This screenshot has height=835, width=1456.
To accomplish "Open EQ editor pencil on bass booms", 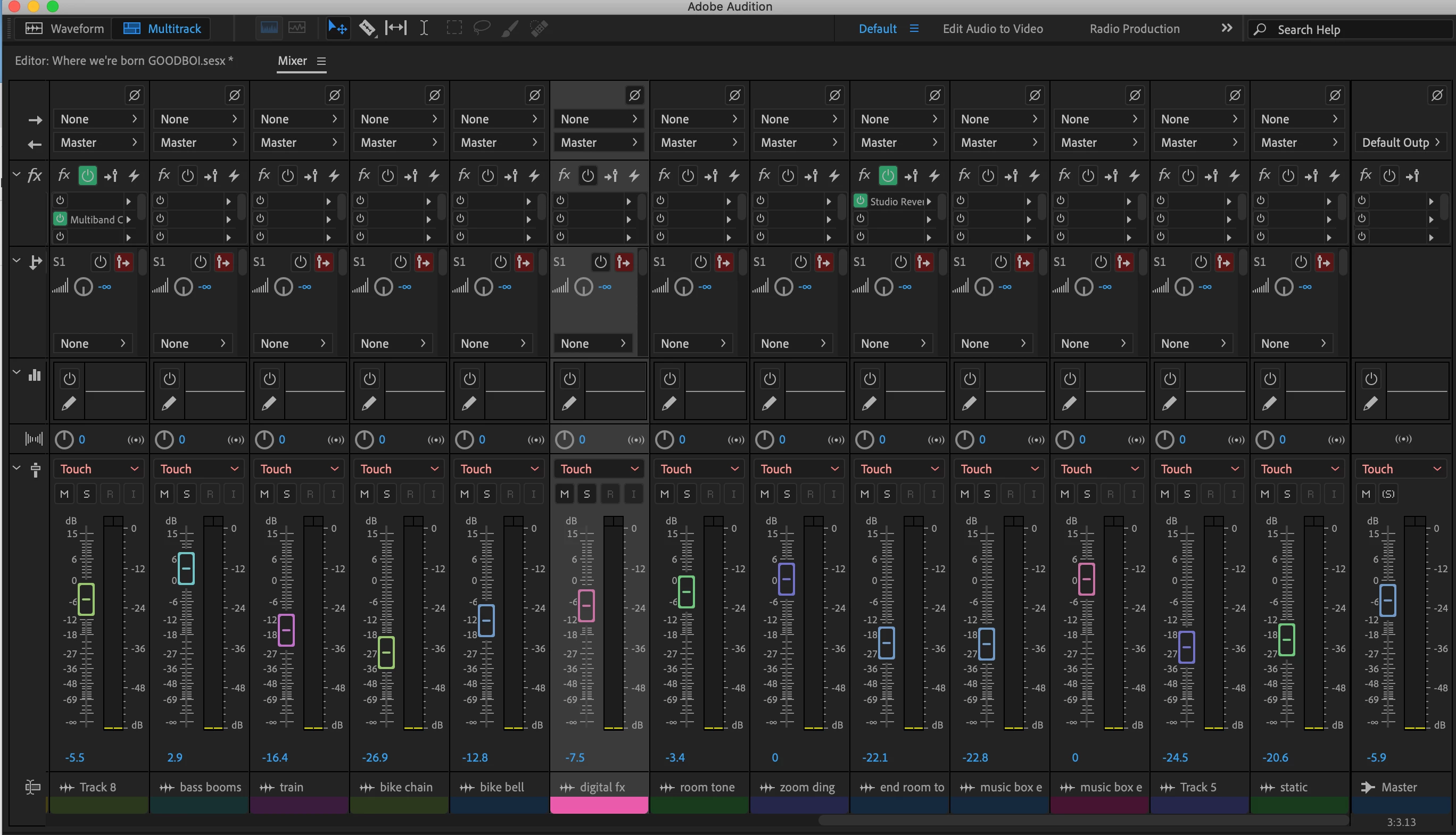I will pos(169,403).
